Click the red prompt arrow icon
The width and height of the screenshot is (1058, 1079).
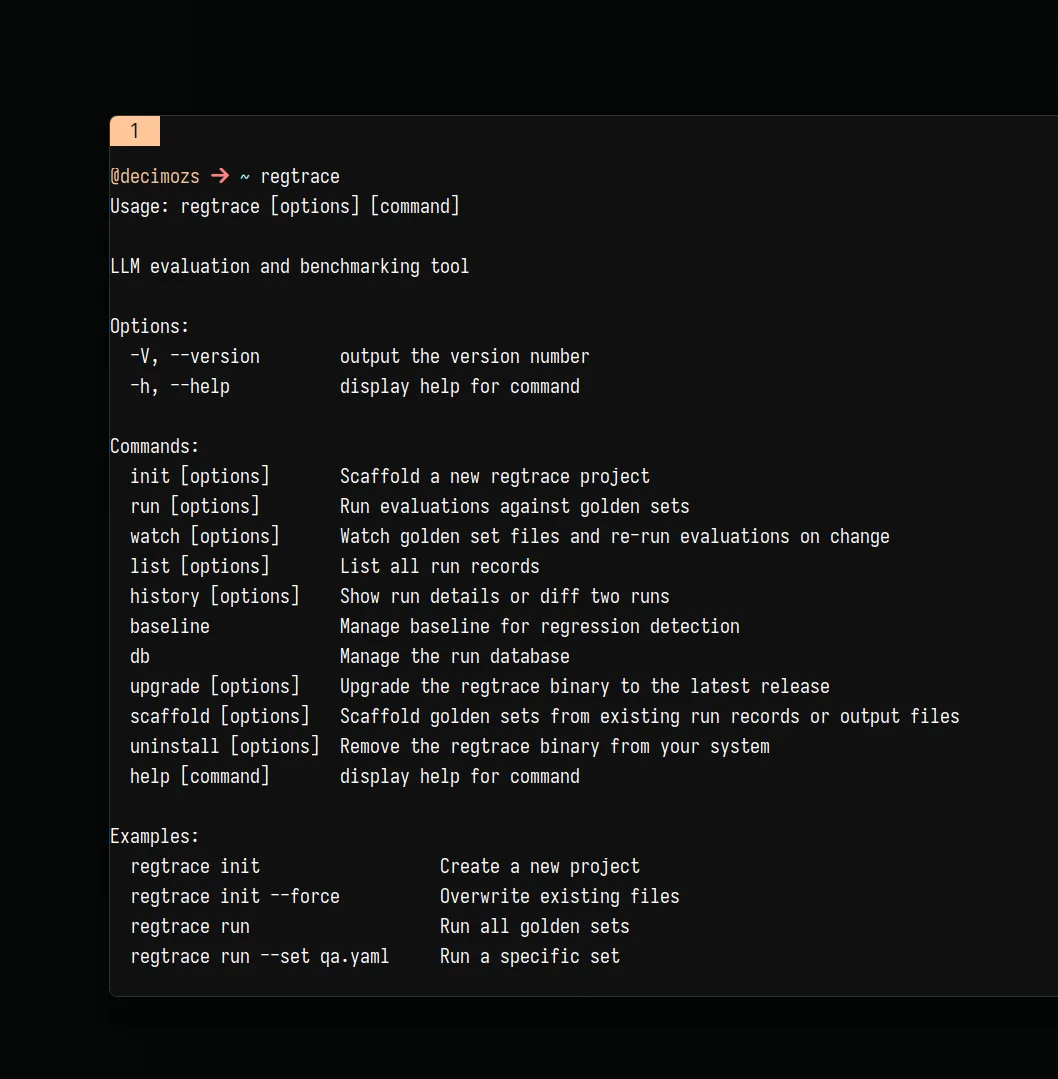220,176
